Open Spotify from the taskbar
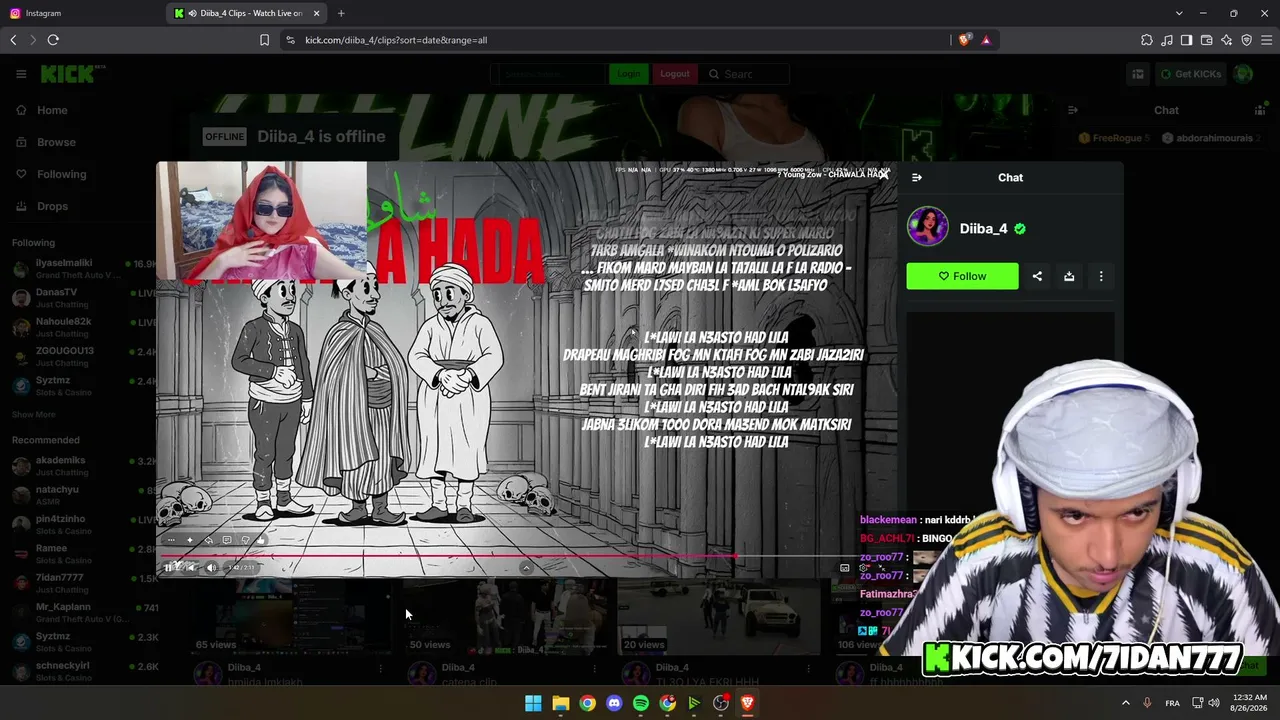The height and width of the screenshot is (720, 1280). [641, 703]
